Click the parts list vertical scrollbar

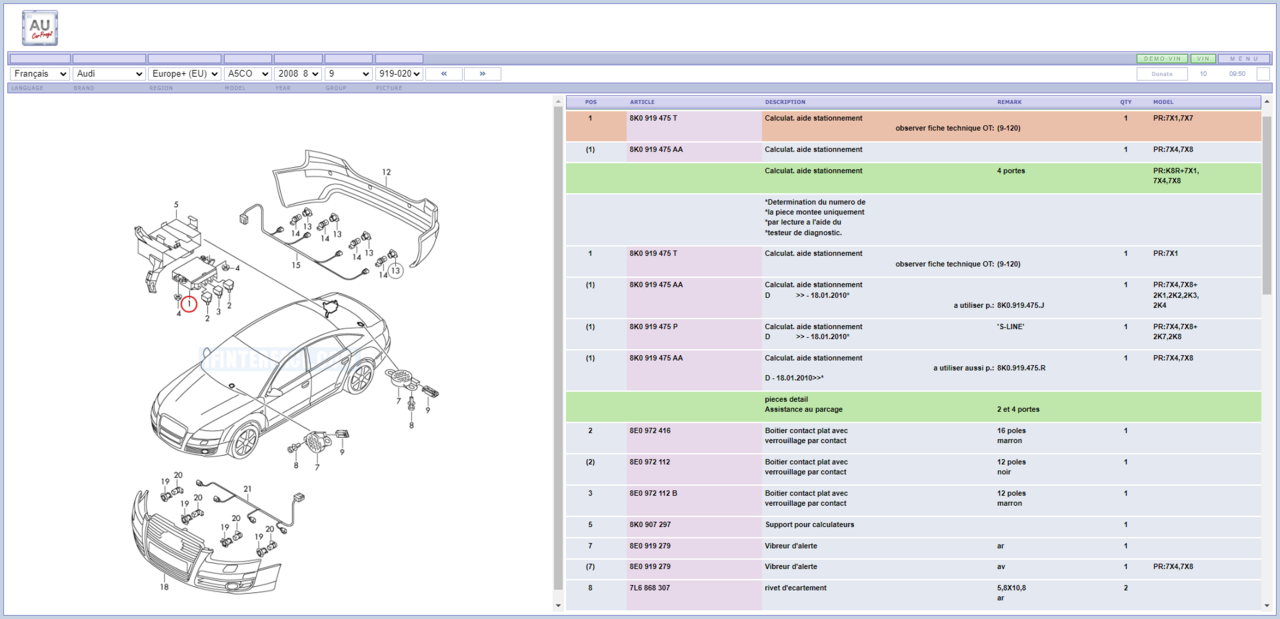pos(1266,350)
